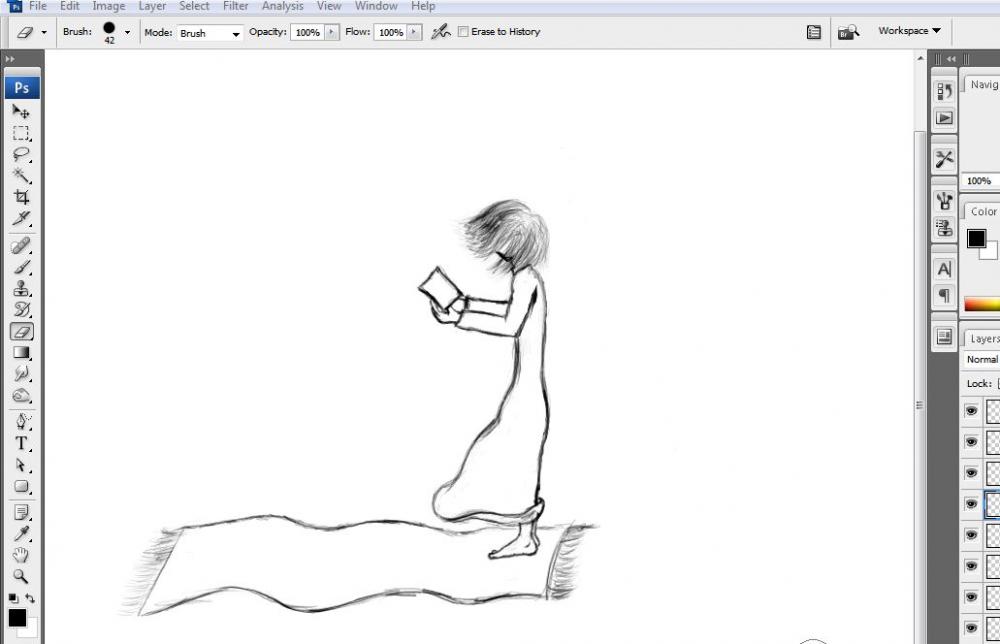Select the Clone Stamp tool

(21, 288)
